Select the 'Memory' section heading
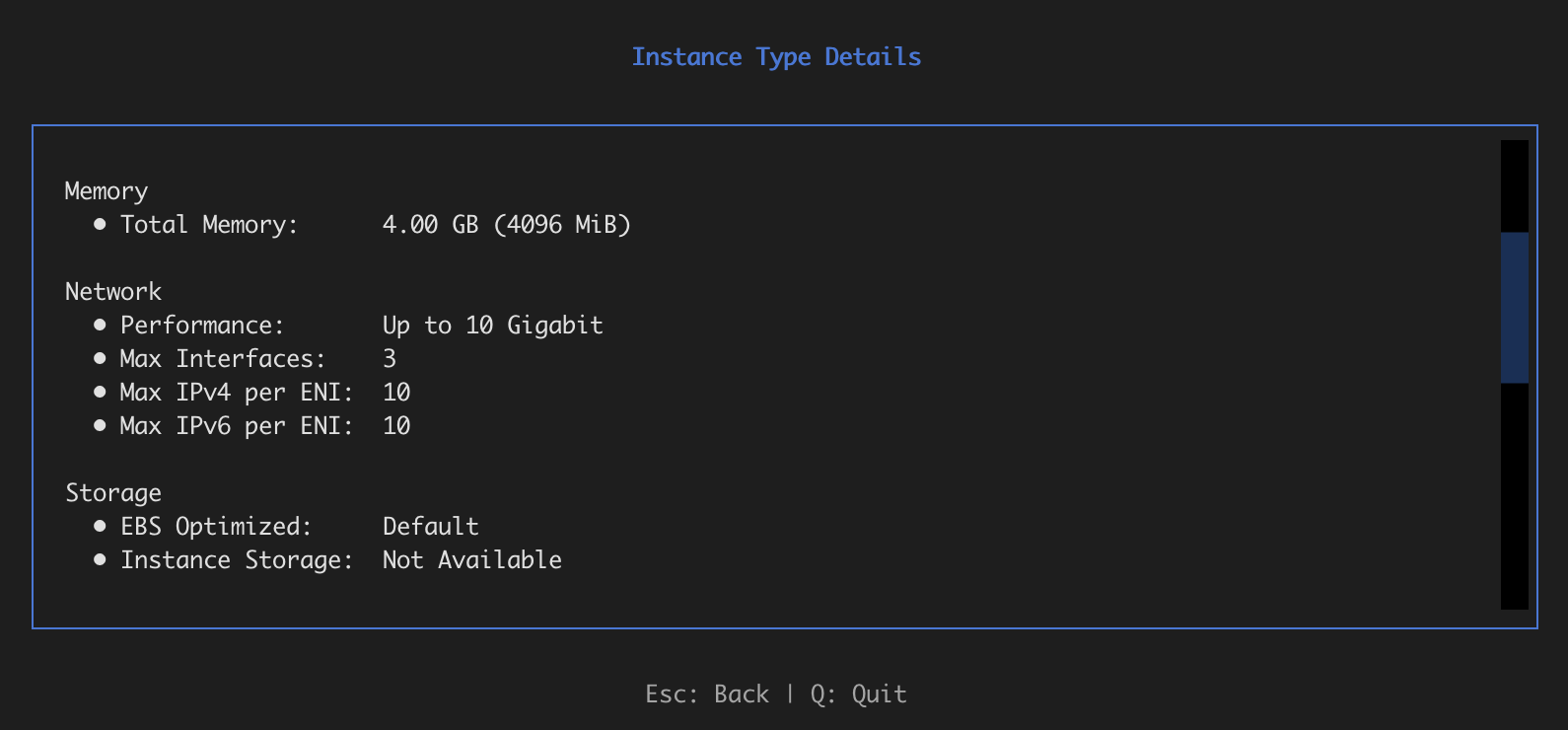This screenshot has width=1568, height=730. pos(107,191)
